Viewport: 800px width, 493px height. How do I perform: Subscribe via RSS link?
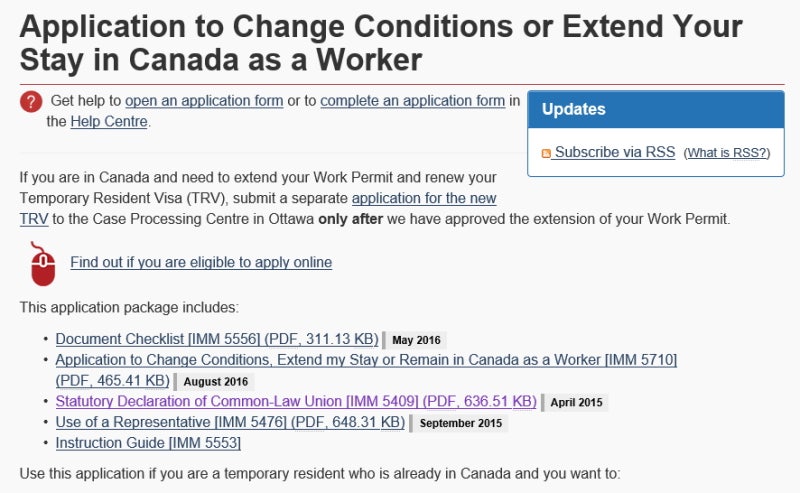[x=615, y=152]
